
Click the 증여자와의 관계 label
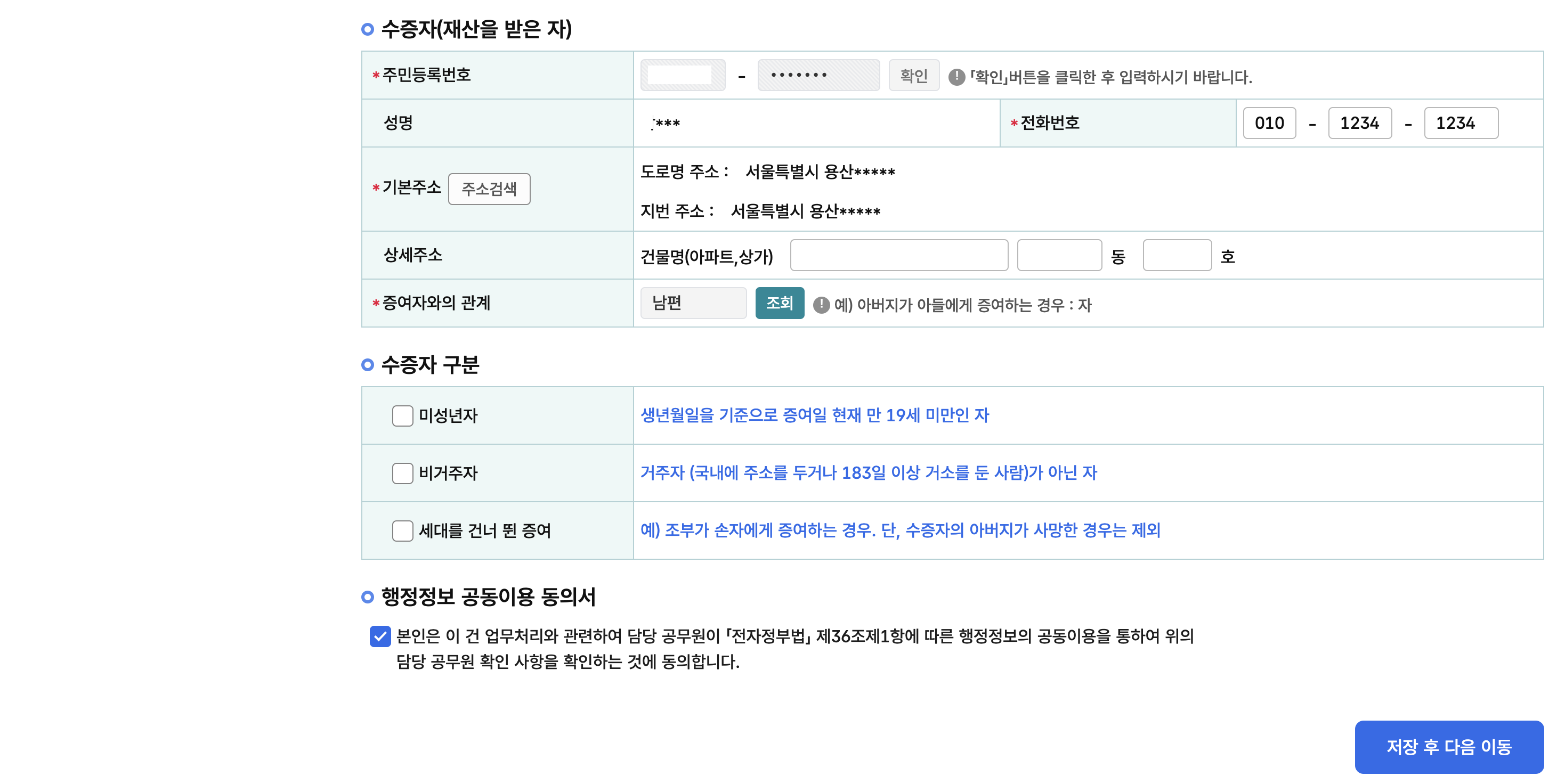pyautogui.click(x=436, y=303)
